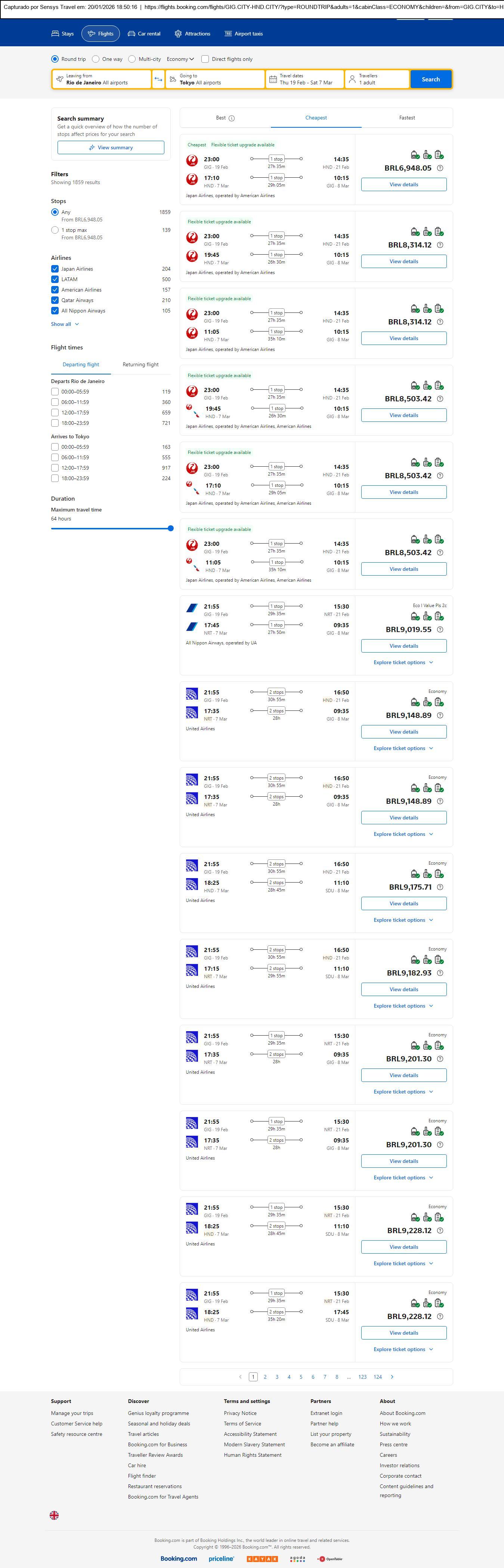The image size is (504, 1568).
Task: Select the One way radio button
Action: click(x=96, y=59)
